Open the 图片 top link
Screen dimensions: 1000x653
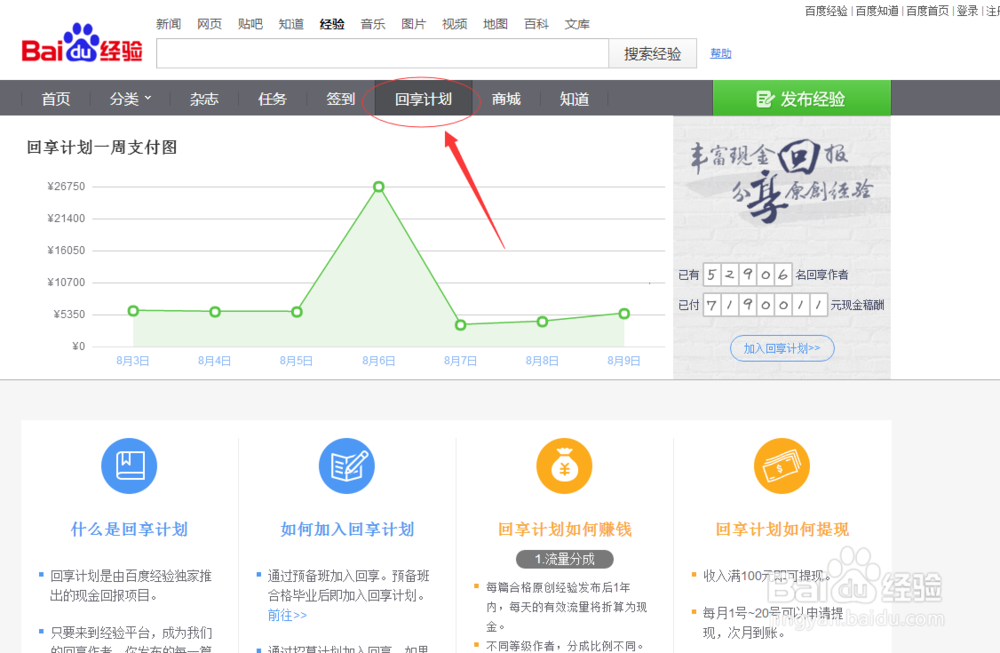coord(413,24)
